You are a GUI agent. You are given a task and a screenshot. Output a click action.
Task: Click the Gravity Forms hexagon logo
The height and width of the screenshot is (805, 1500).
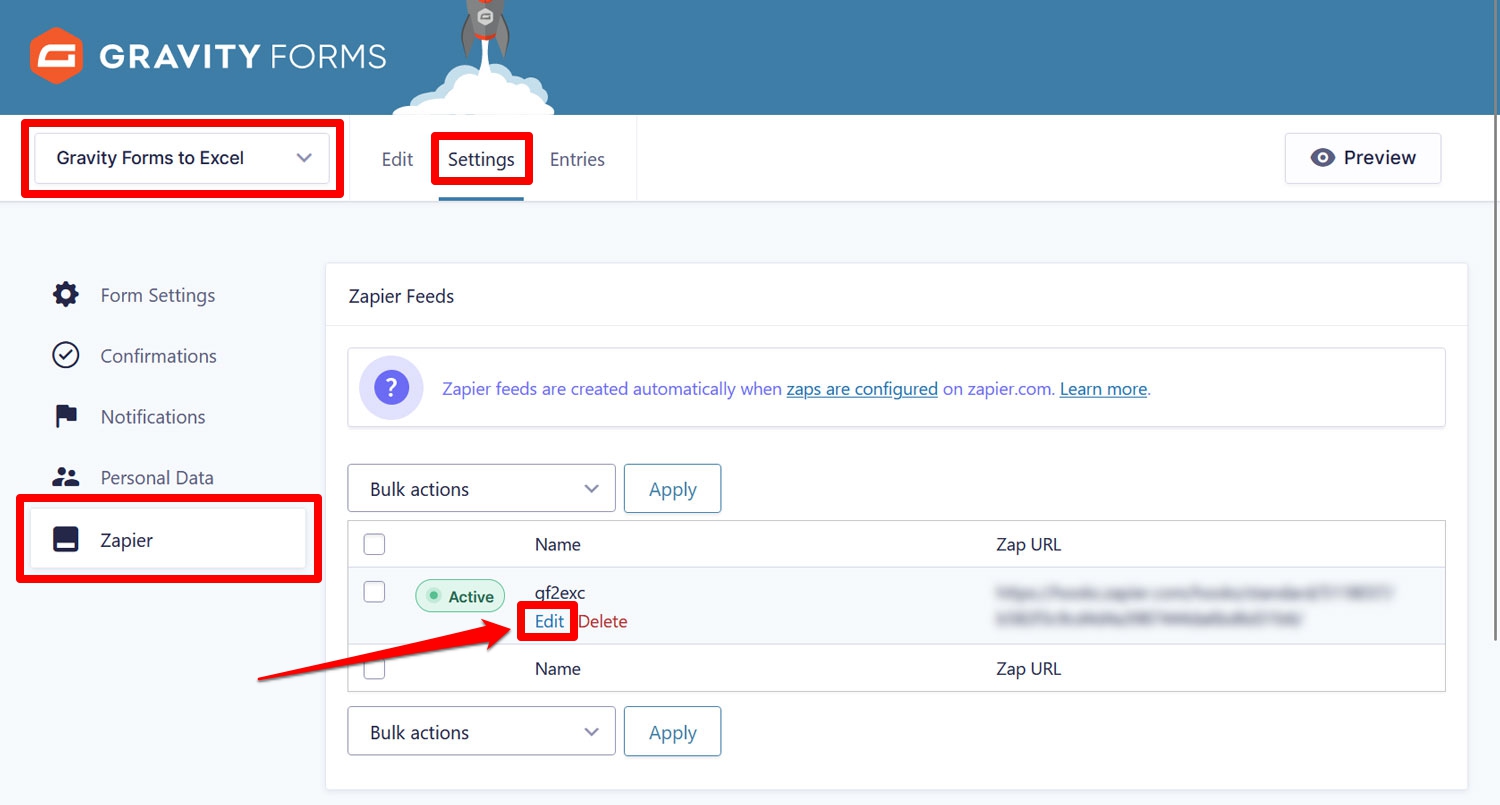click(57, 56)
